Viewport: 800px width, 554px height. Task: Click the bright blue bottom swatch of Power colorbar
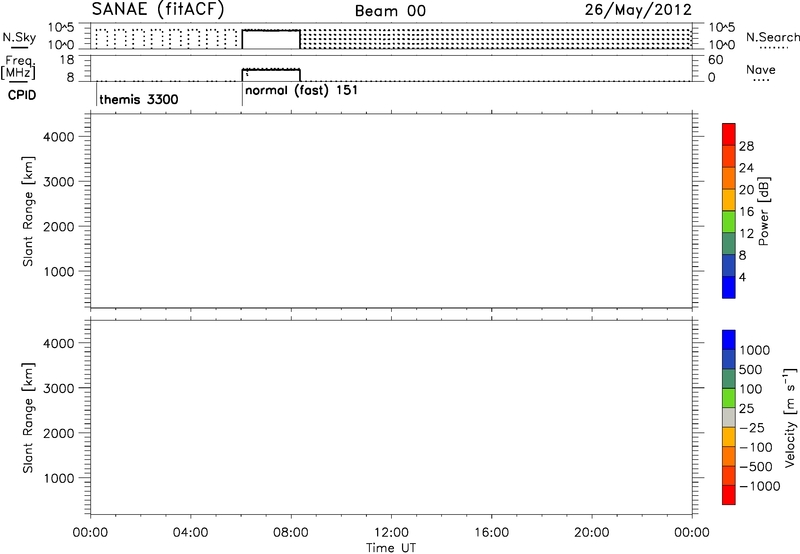coord(729,287)
